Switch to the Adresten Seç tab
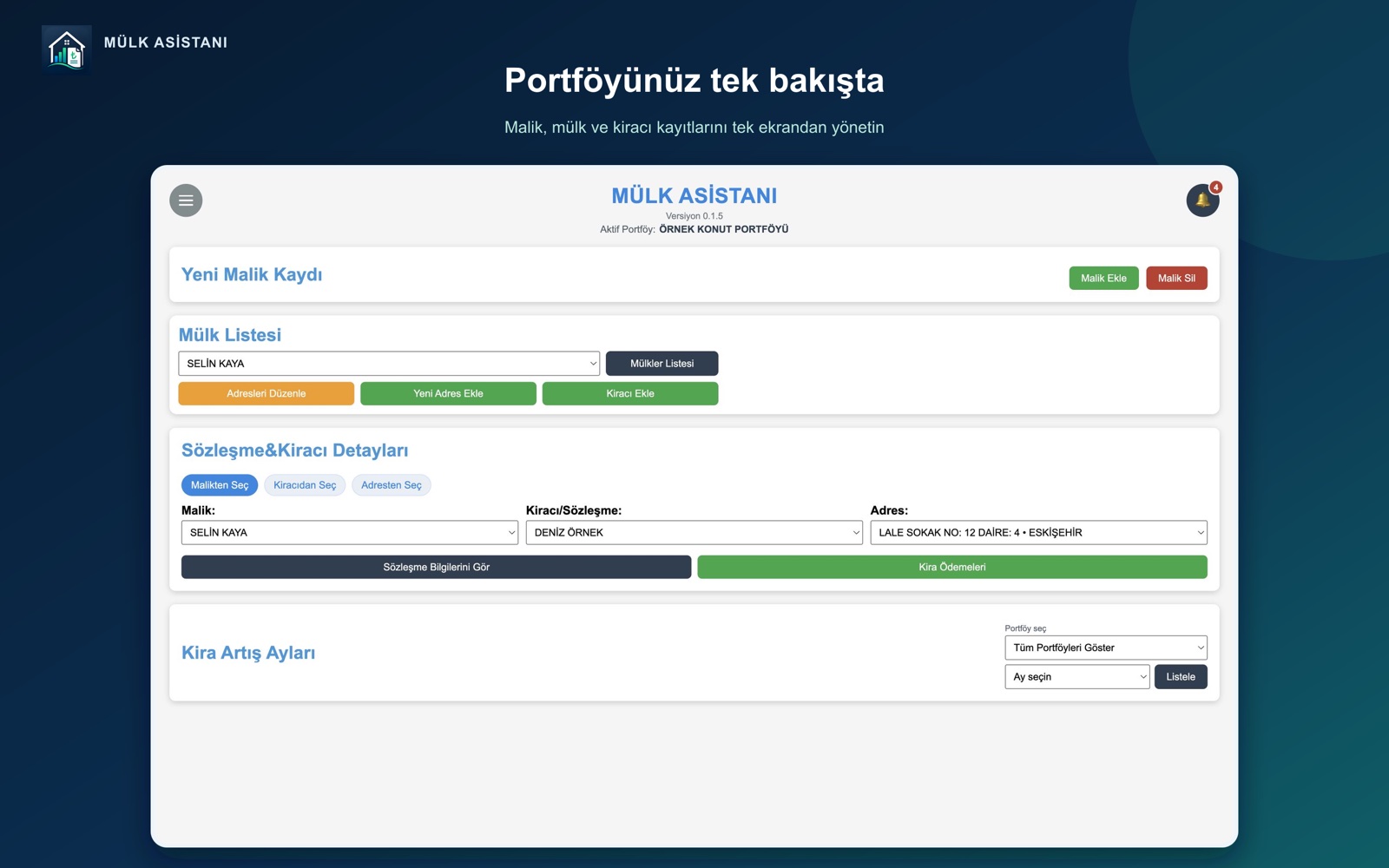This screenshot has height=868, width=1389. pos(392,485)
